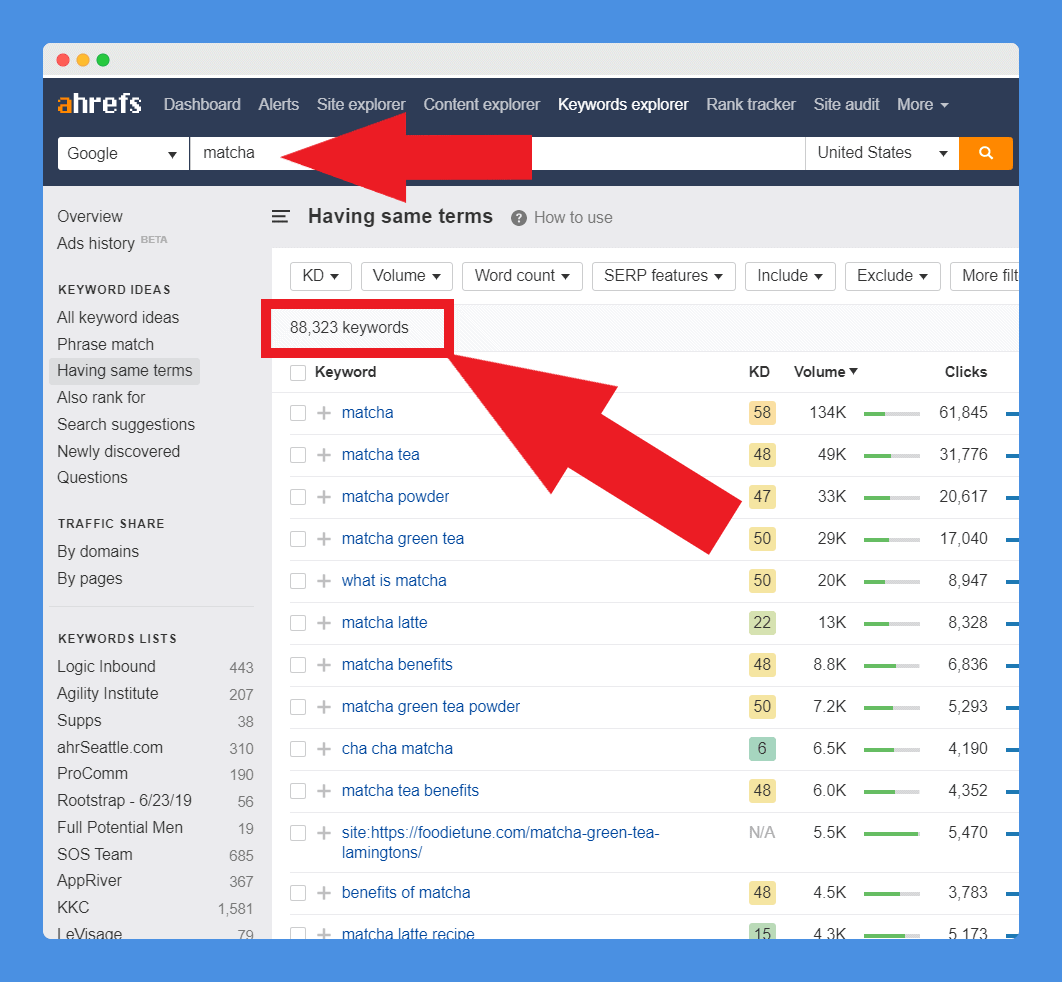Open Also rank for in the sidebar
Image resolution: width=1062 pixels, height=982 pixels.
point(101,398)
